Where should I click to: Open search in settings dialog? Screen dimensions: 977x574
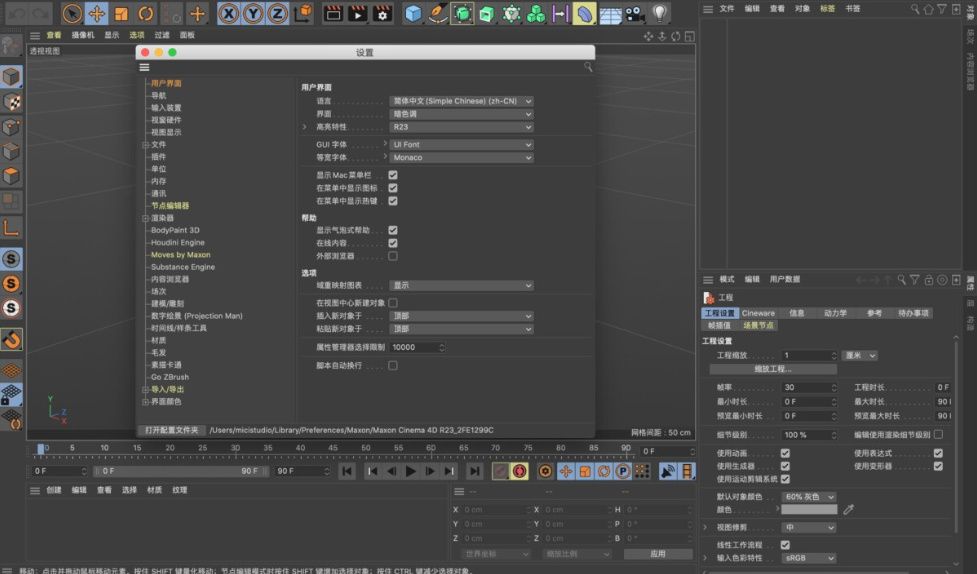(588, 67)
